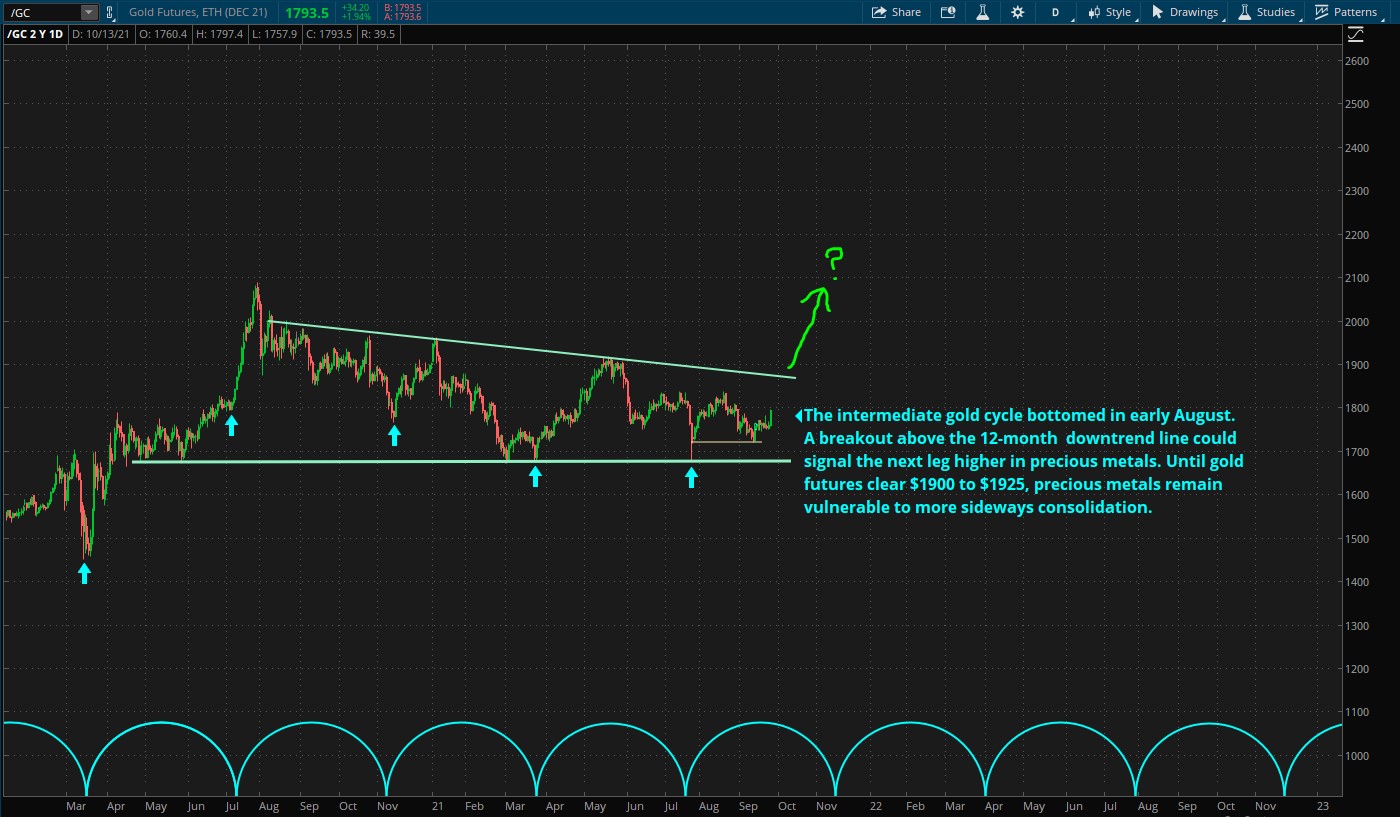Click the curve icon above the price axis

[x=1355, y=35]
